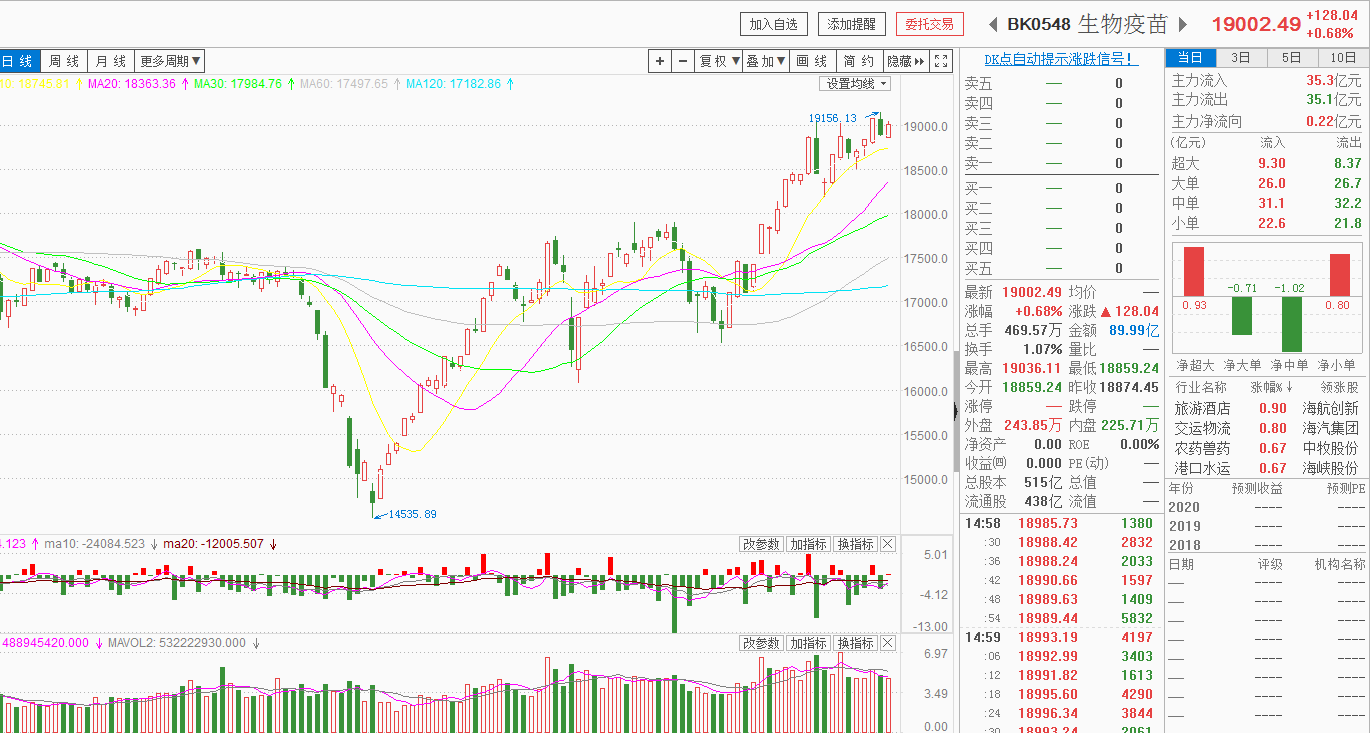Zoom out the chart with minus button
Viewport: 1370px width, 733px height.
click(683, 61)
